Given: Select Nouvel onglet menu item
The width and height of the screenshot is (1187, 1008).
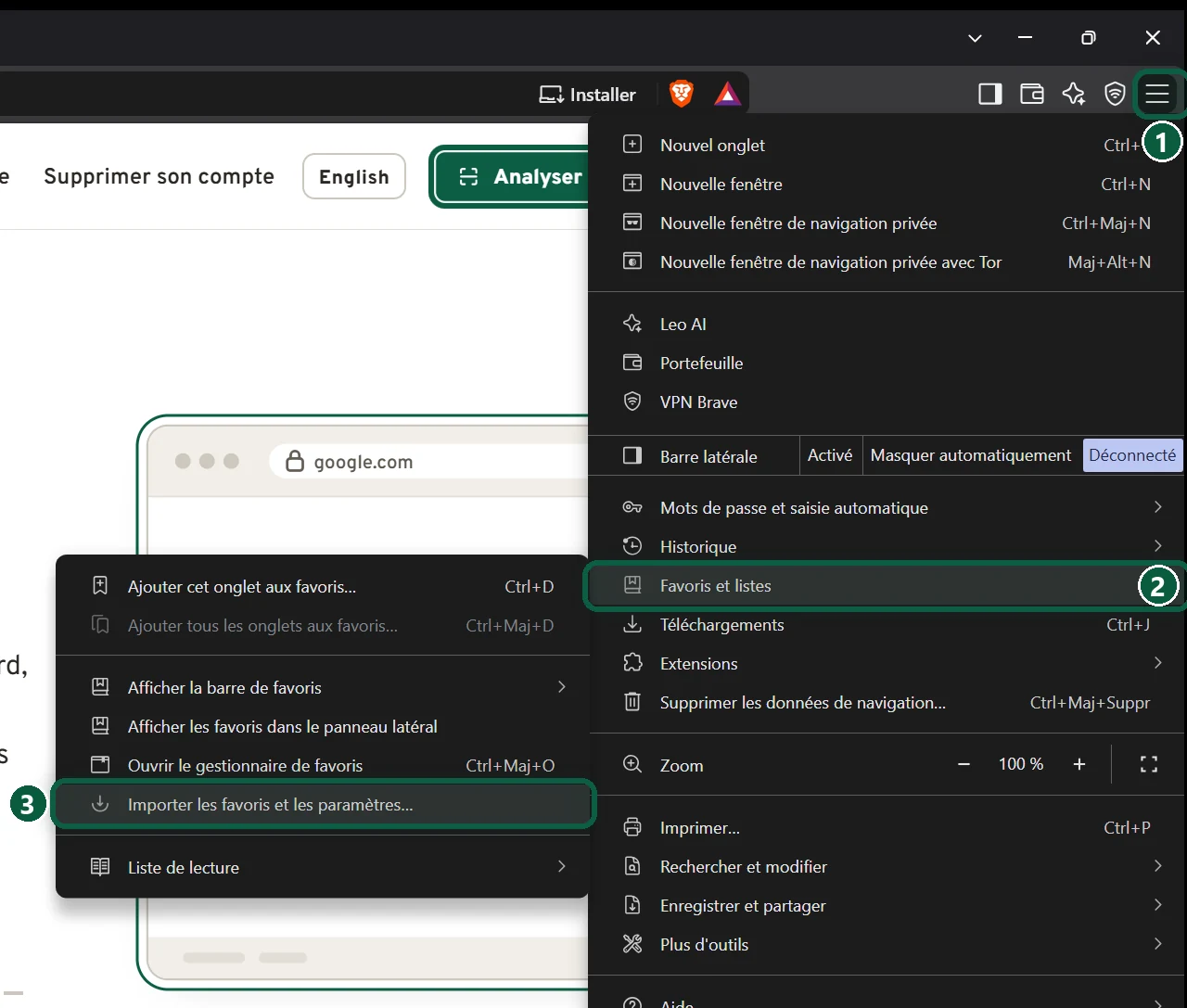Looking at the screenshot, I should 886,145.
